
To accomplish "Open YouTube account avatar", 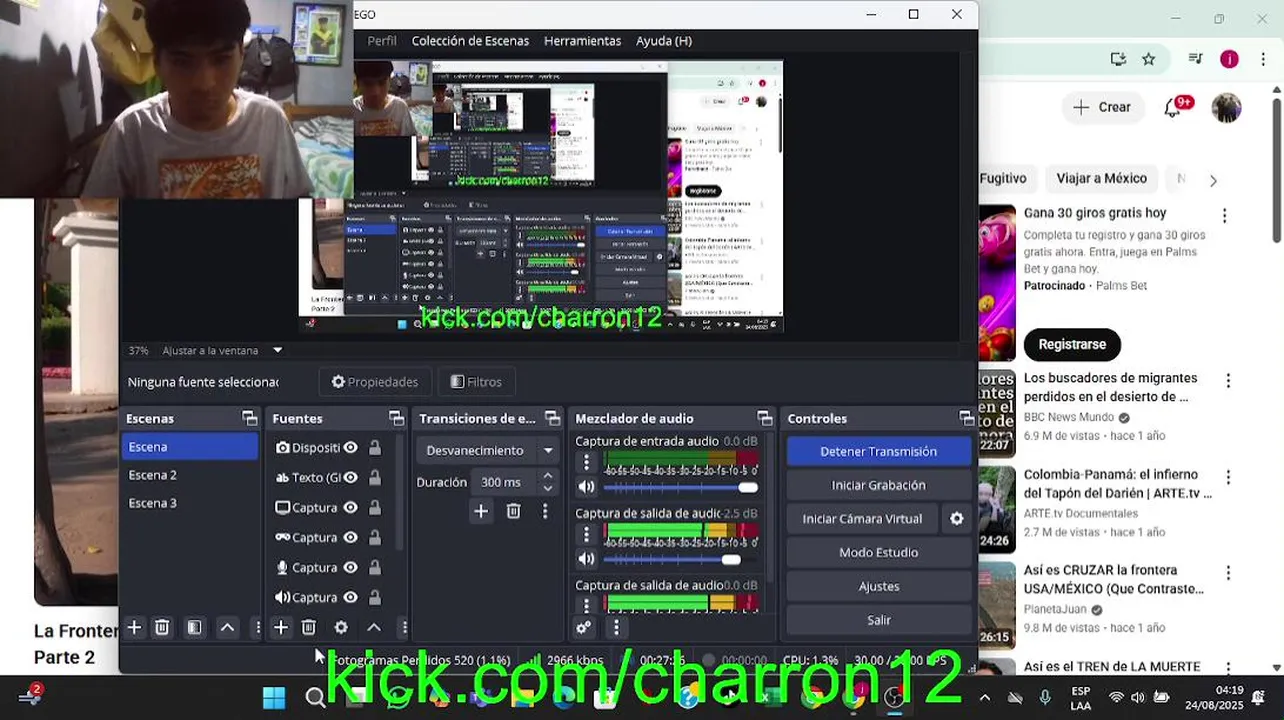I will pos(1226,107).
